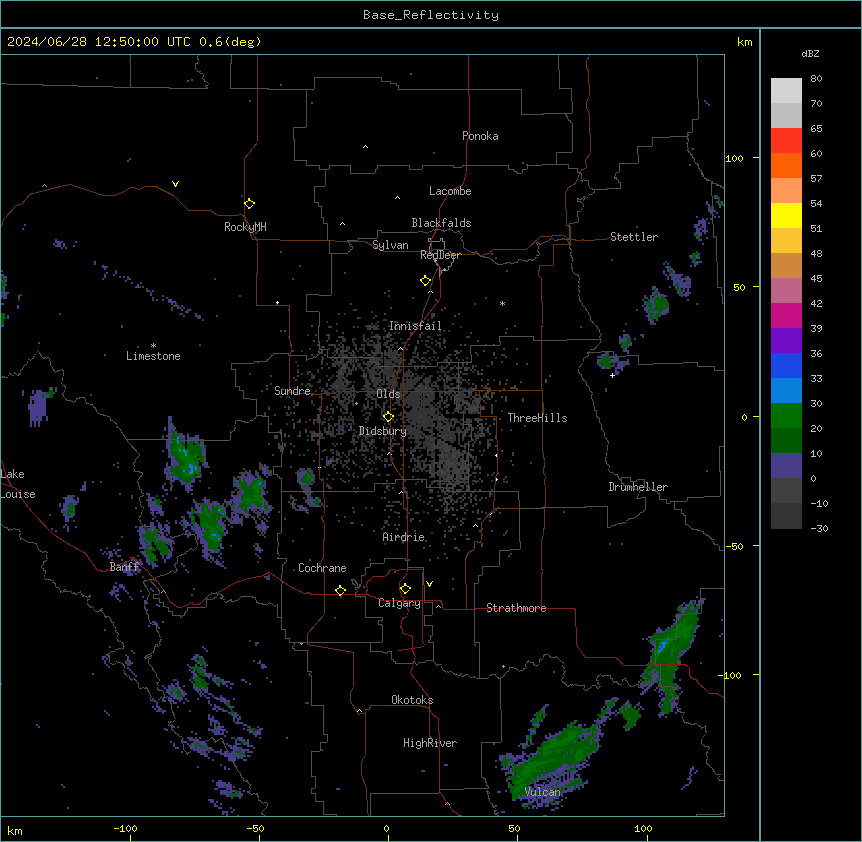862x842 pixels.
Task: Click the Okotoks label
Action: [x=412, y=700]
